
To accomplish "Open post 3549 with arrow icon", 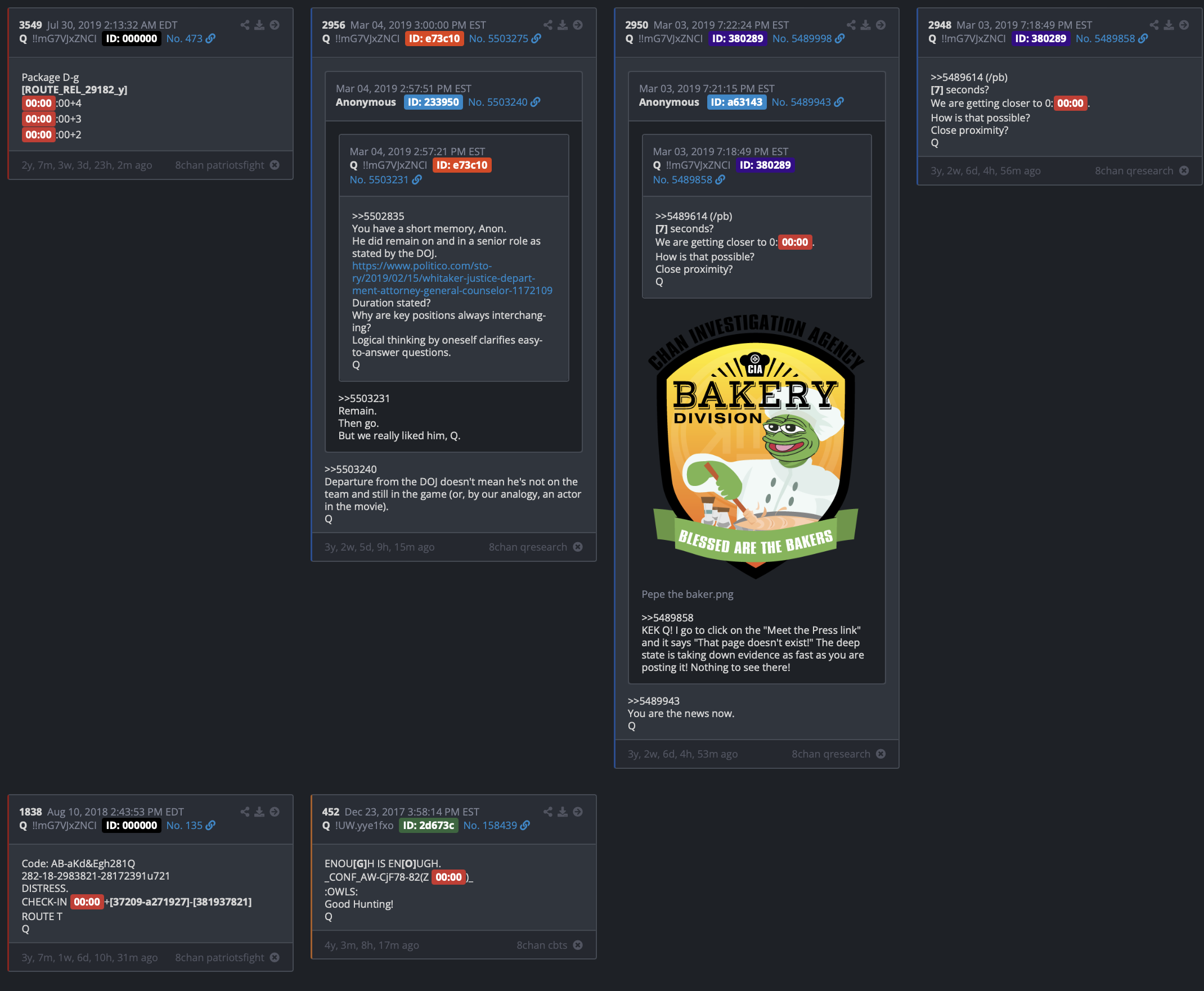I will [275, 25].
